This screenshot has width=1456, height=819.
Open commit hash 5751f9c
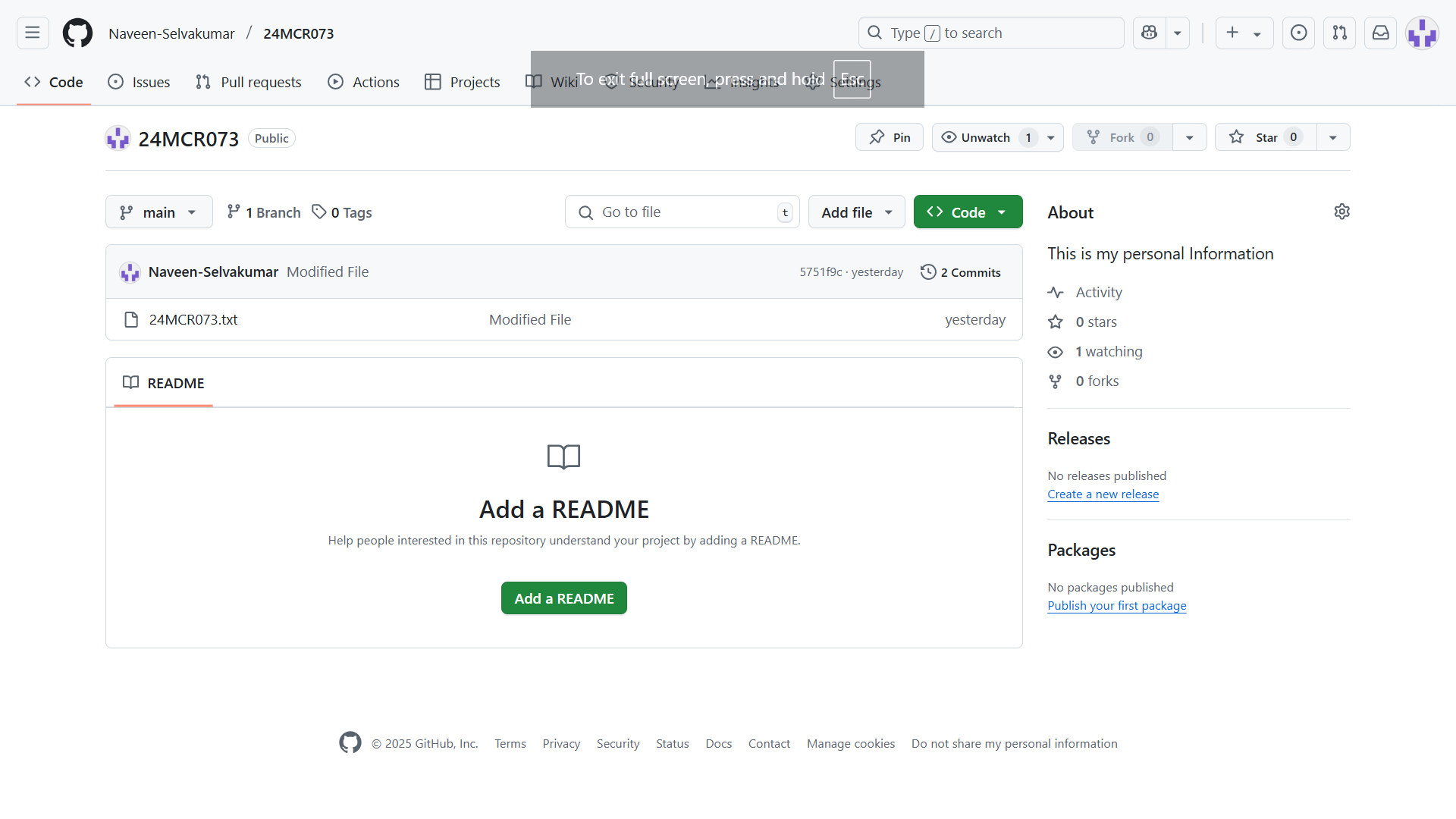821,272
